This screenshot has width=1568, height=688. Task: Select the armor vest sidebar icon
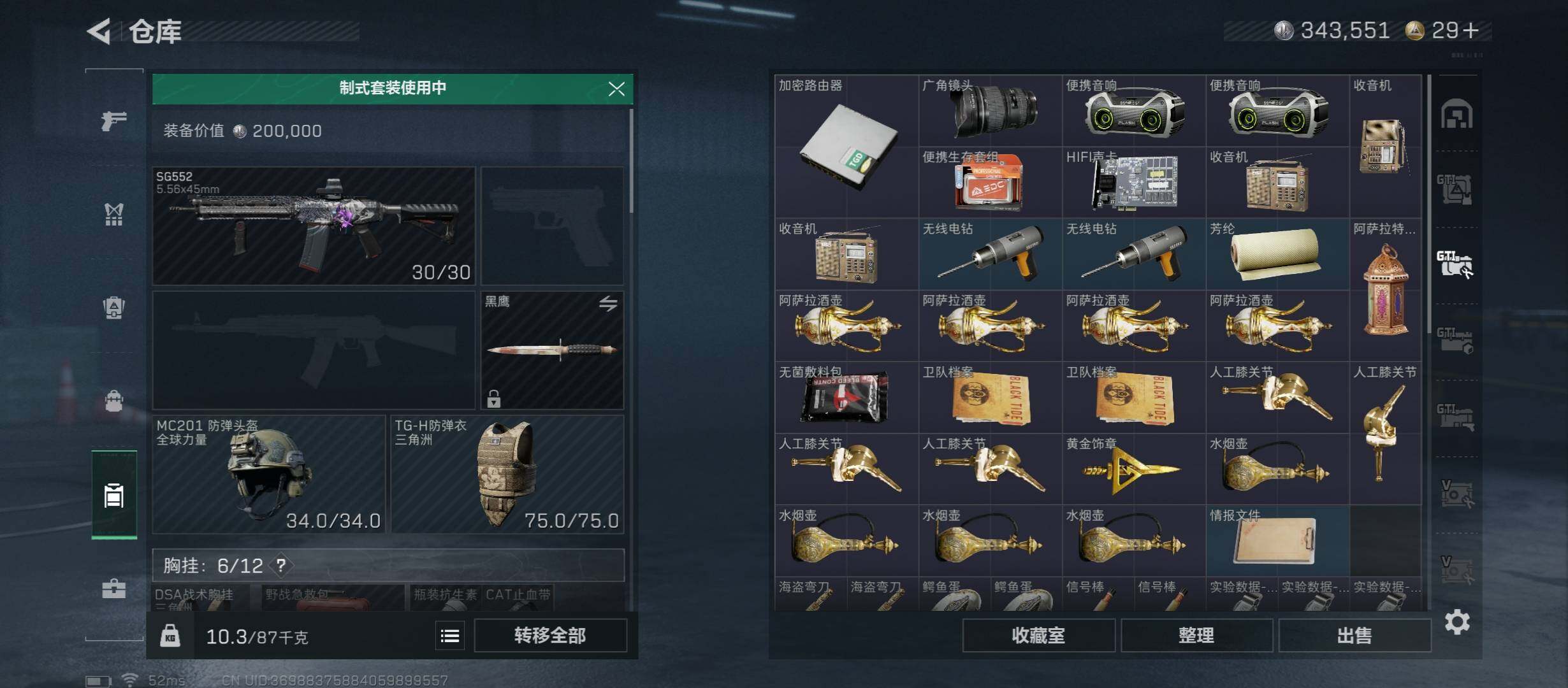click(x=114, y=214)
